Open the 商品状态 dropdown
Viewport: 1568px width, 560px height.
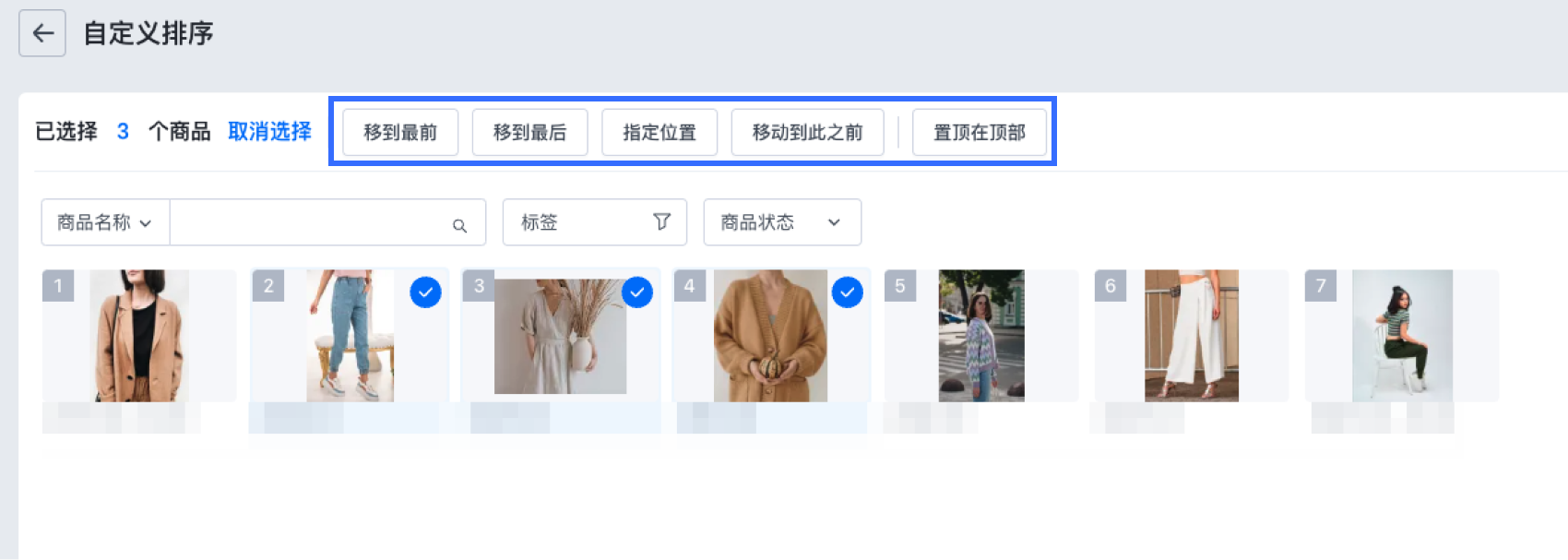[782, 222]
